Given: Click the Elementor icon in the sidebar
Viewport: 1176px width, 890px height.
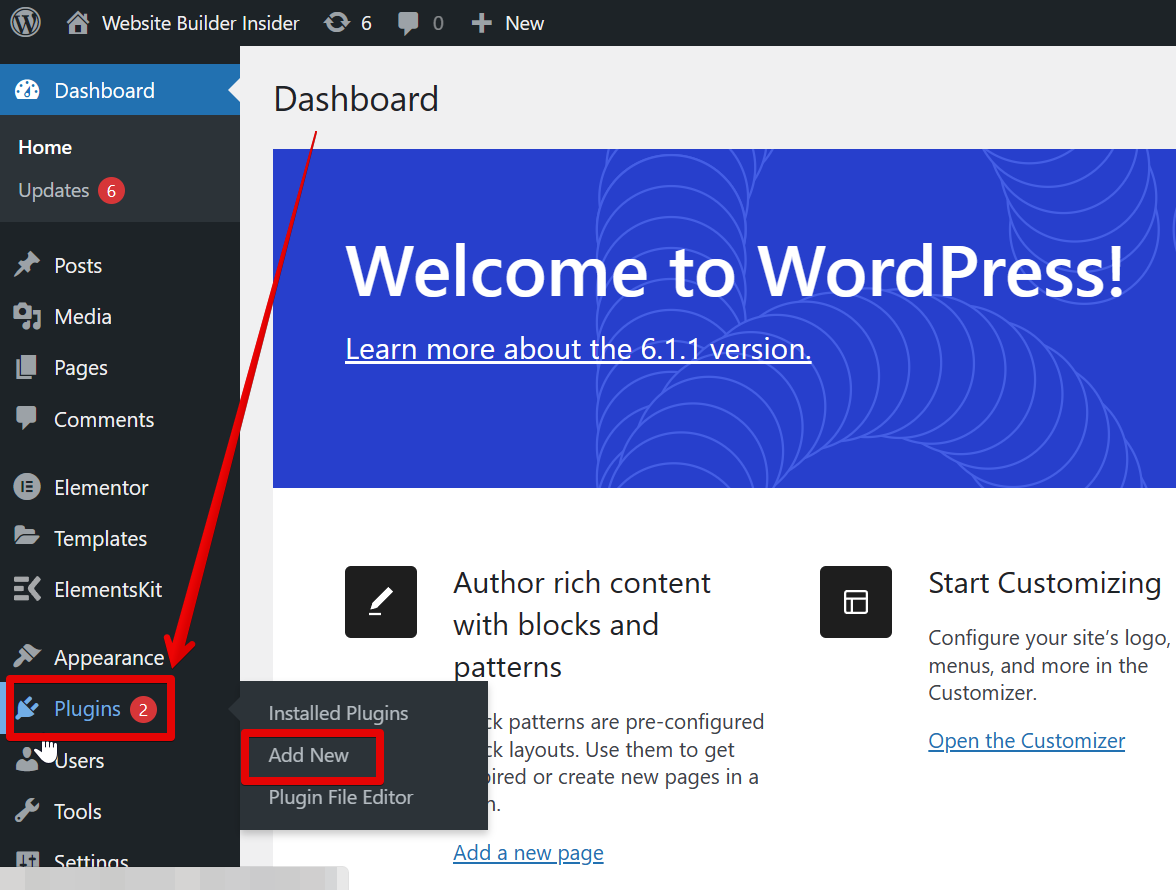Looking at the screenshot, I should click(x=27, y=488).
